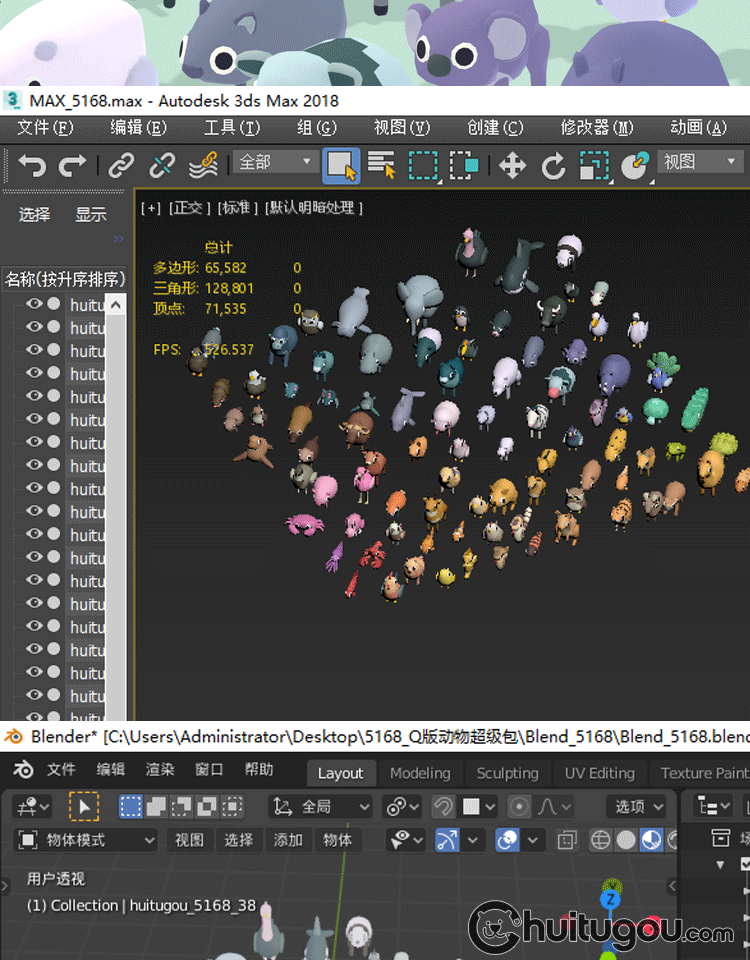This screenshot has width=750, height=960.
Task: Switch viewport shading to wireframe sphere
Action: (600, 840)
